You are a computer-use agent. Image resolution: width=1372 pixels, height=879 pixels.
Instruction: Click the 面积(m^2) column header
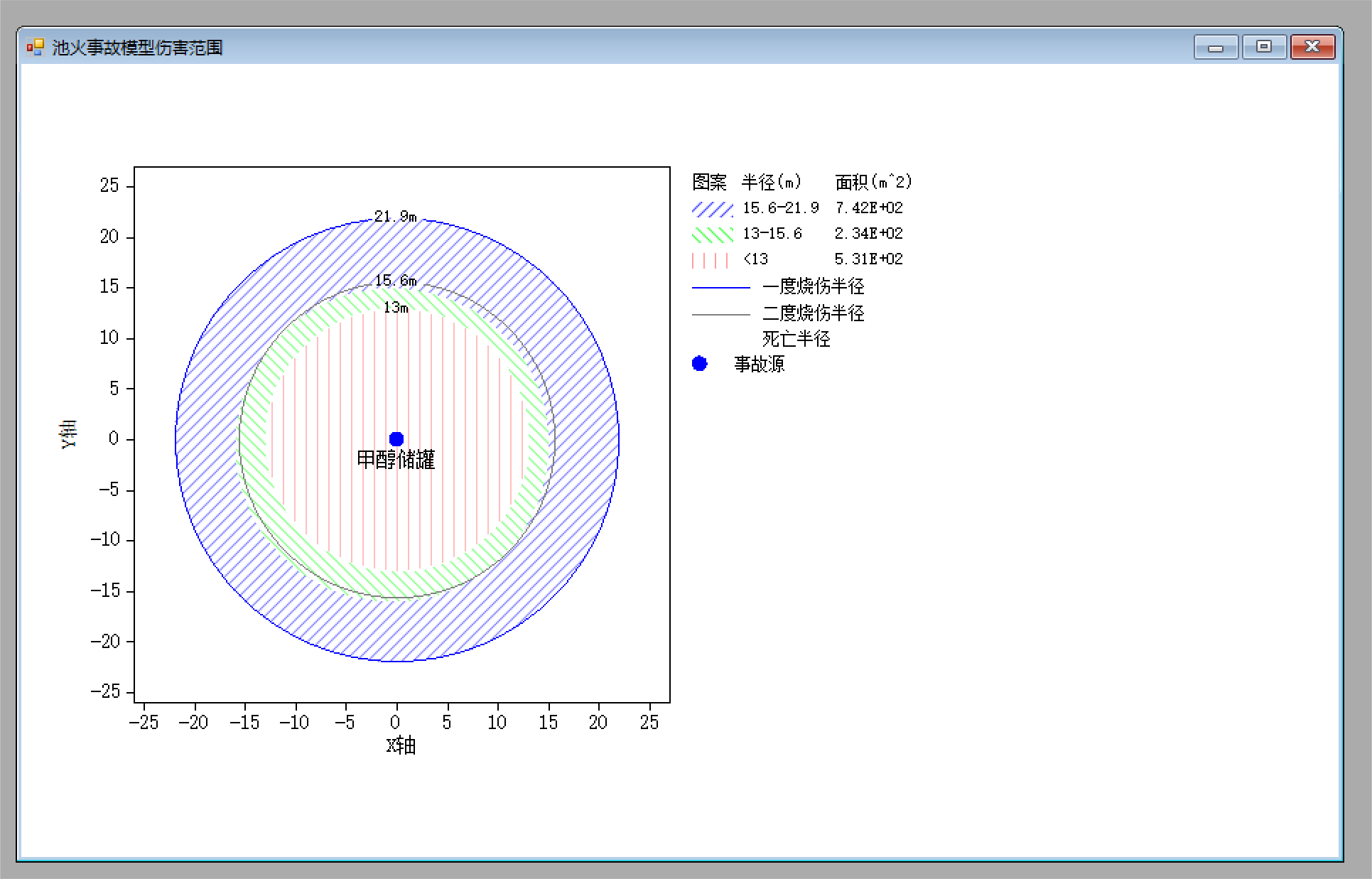tap(873, 183)
